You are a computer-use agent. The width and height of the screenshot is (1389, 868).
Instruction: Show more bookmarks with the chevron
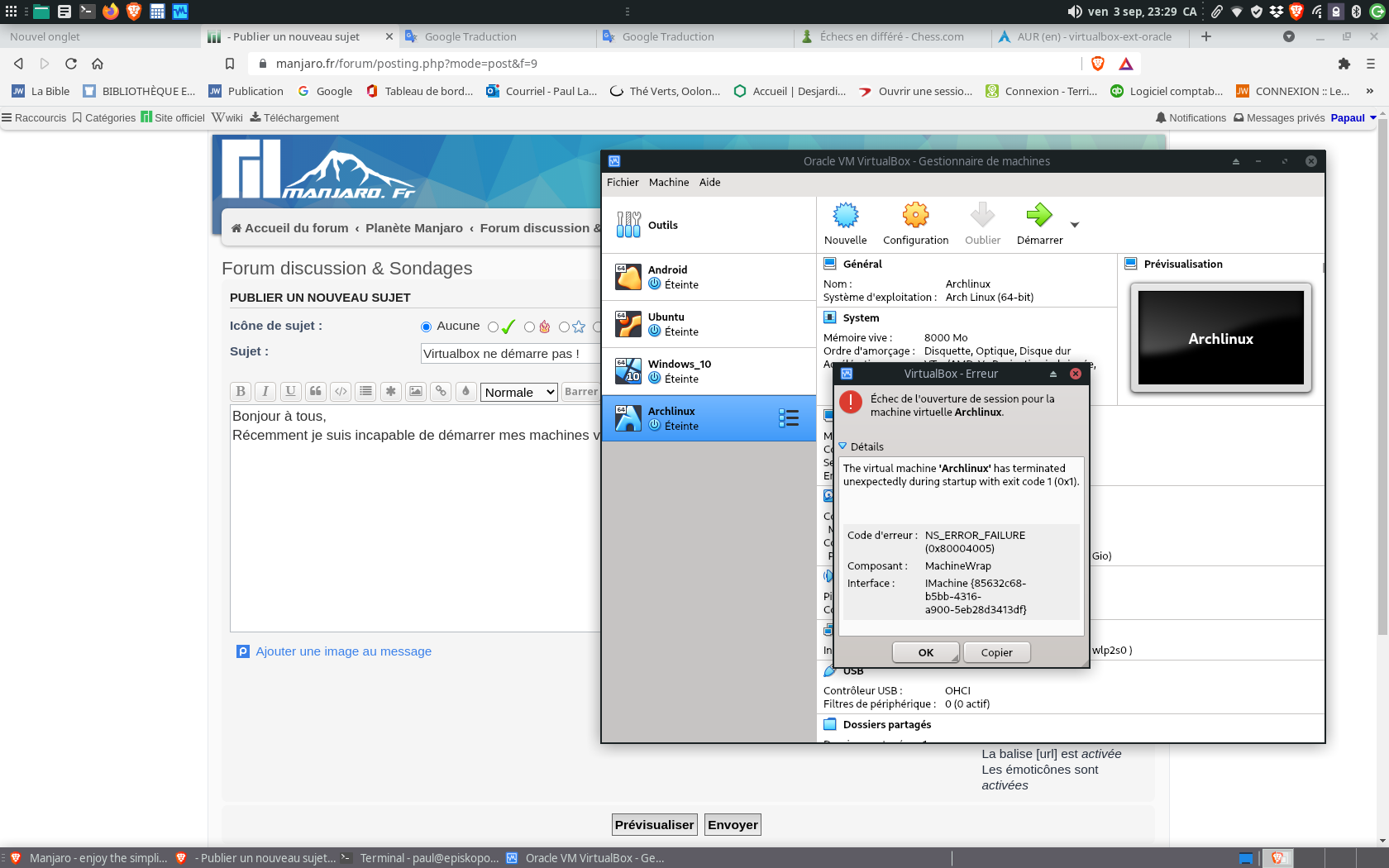(x=1370, y=92)
